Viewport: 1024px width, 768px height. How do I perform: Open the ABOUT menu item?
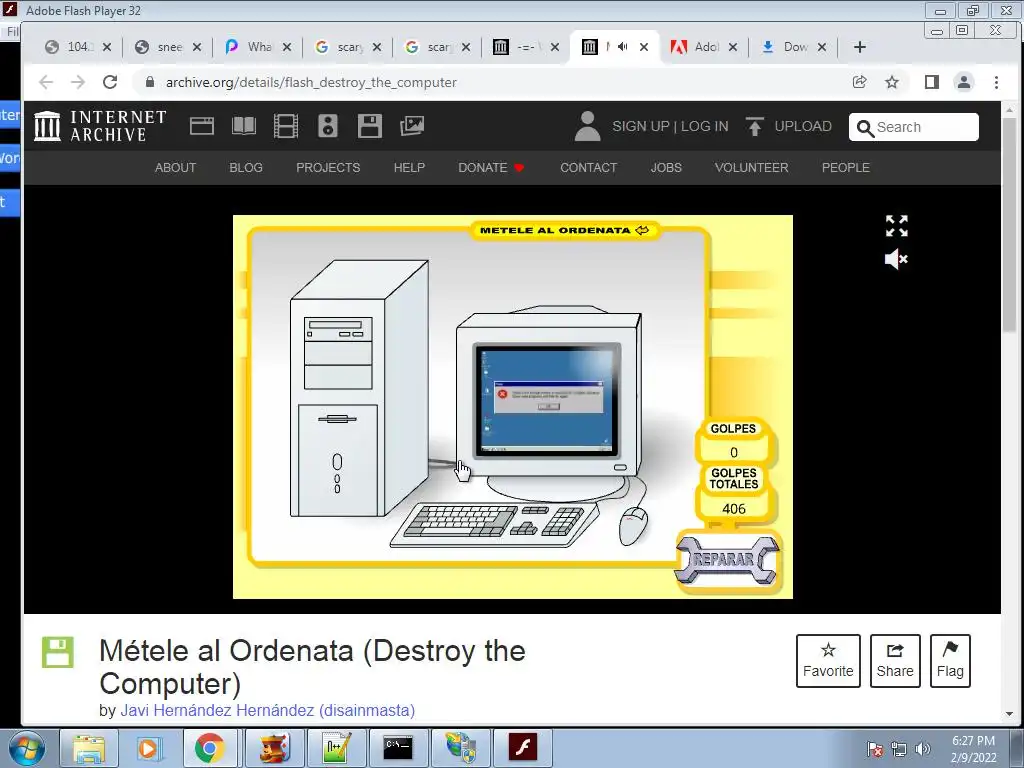[x=175, y=168]
